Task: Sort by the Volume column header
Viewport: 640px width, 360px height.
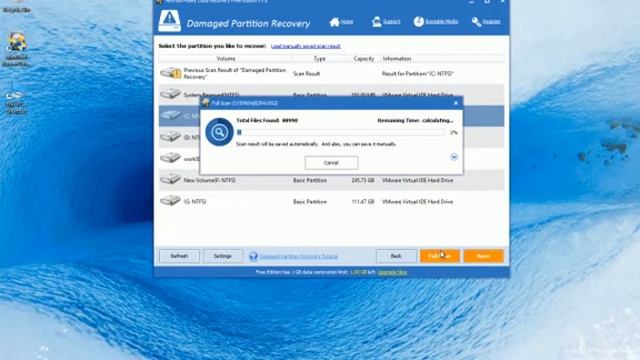Action: click(x=225, y=59)
